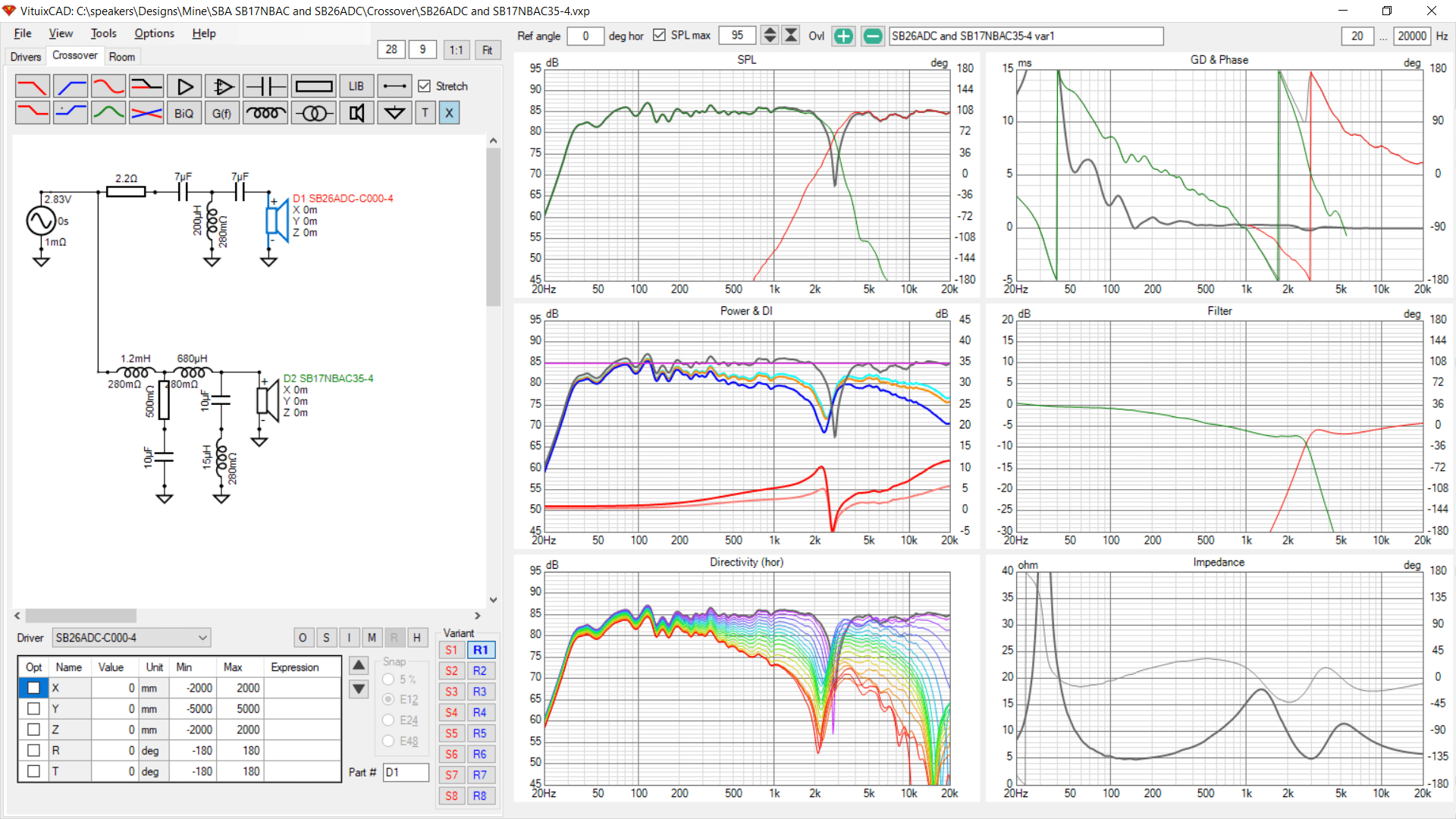
Task: Open the Options menu
Action: 154,33
